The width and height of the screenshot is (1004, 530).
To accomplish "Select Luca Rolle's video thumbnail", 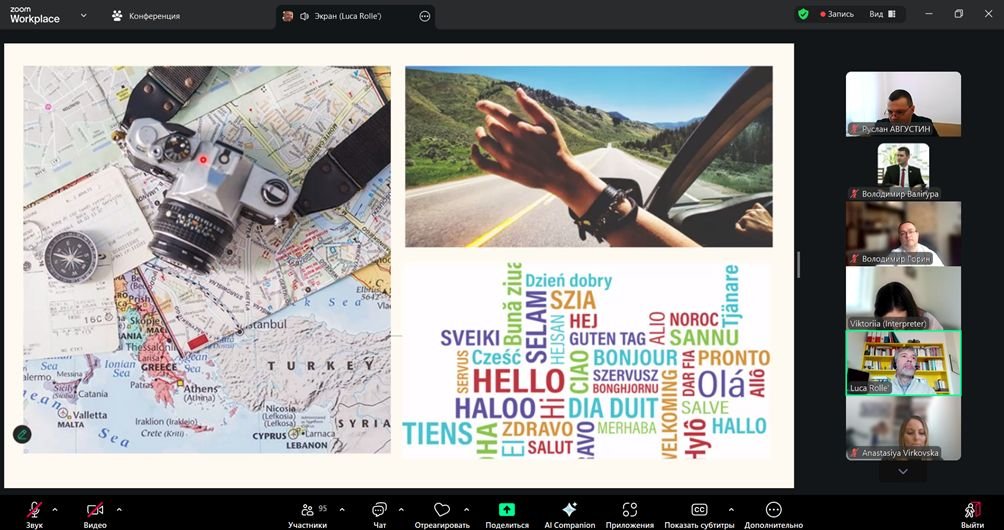I will (903, 363).
